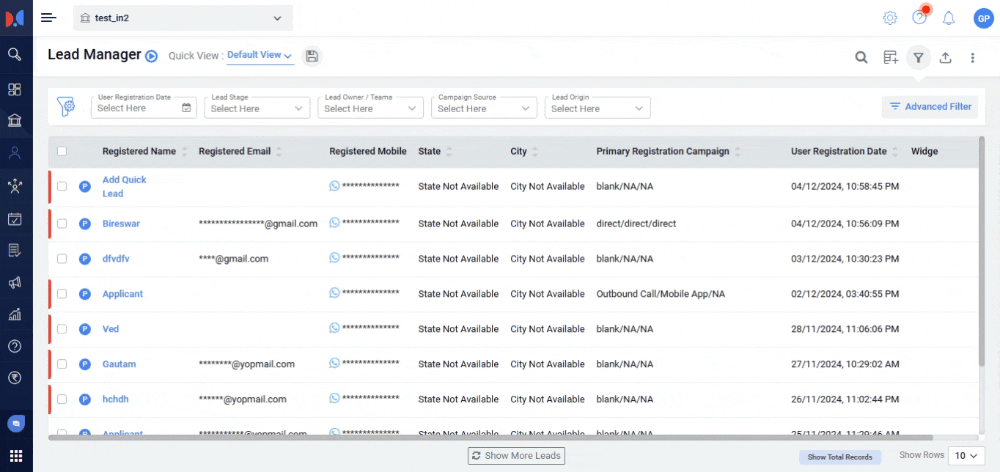1000x472 pixels.
Task: Click the vertical table scrollbar
Action: tap(982, 251)
